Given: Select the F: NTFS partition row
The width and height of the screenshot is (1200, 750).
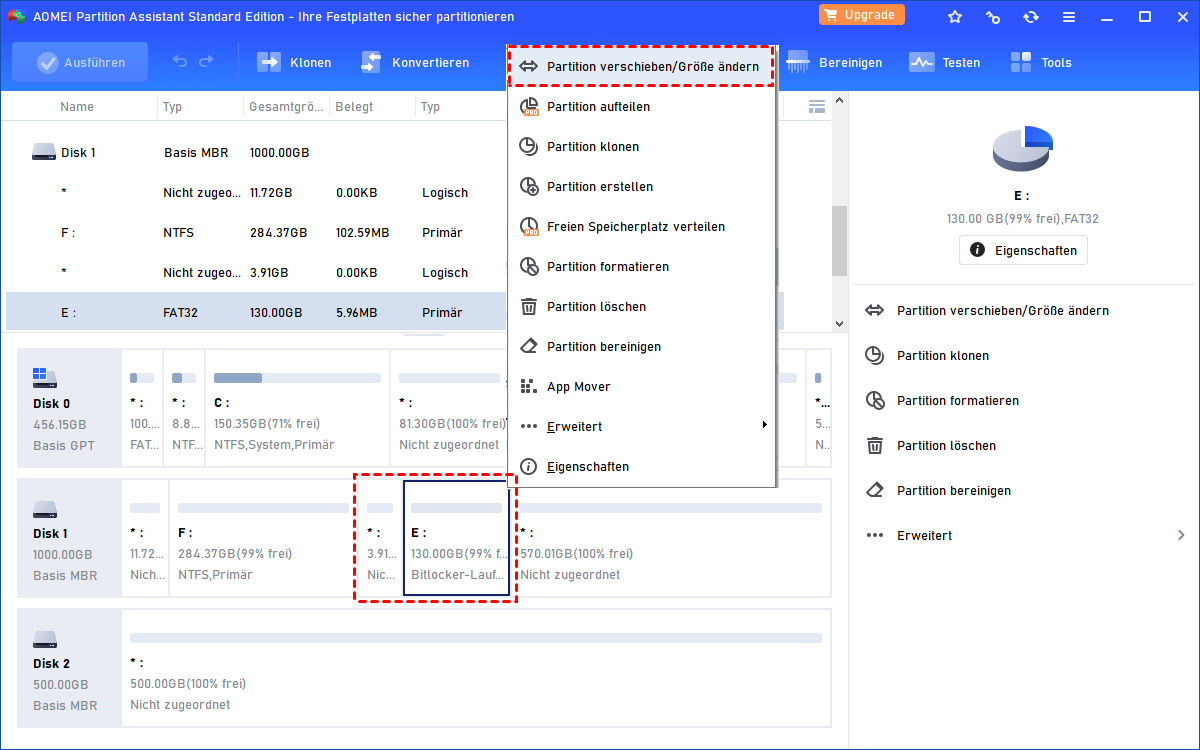Looking at the screenshot, I should tap(255, 233).
